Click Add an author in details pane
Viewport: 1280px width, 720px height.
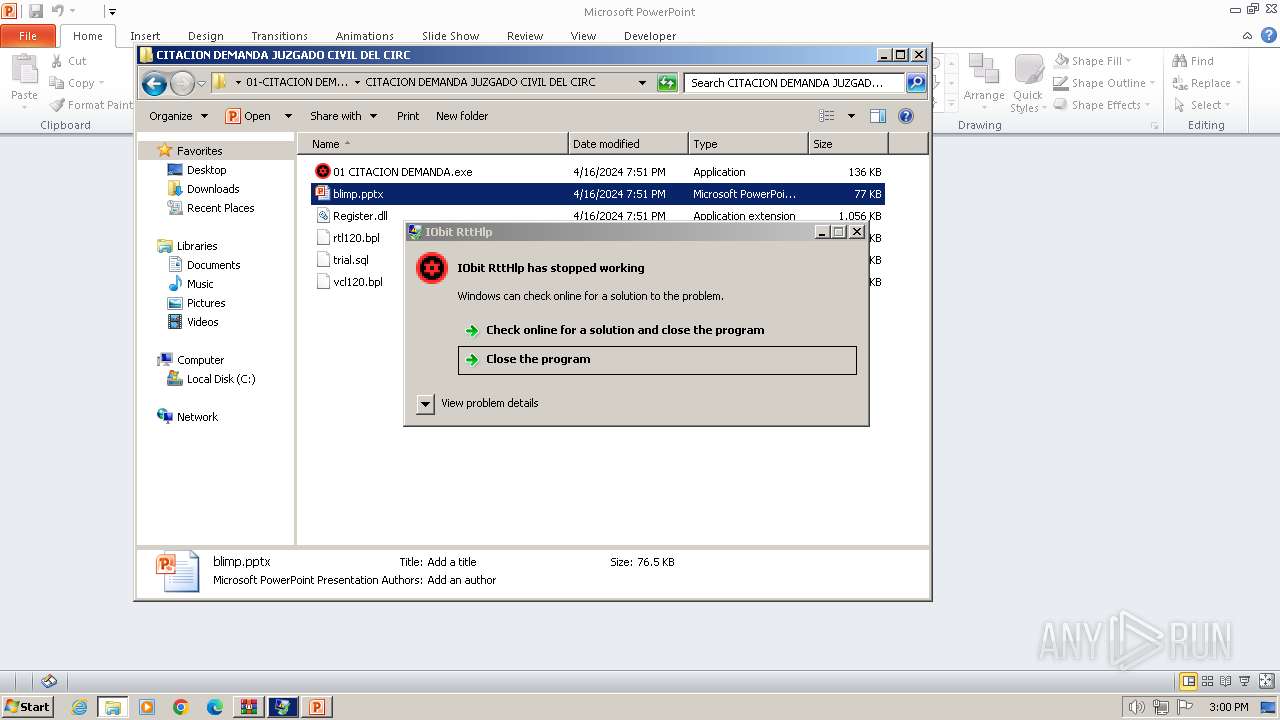click(x=461, y=580)
